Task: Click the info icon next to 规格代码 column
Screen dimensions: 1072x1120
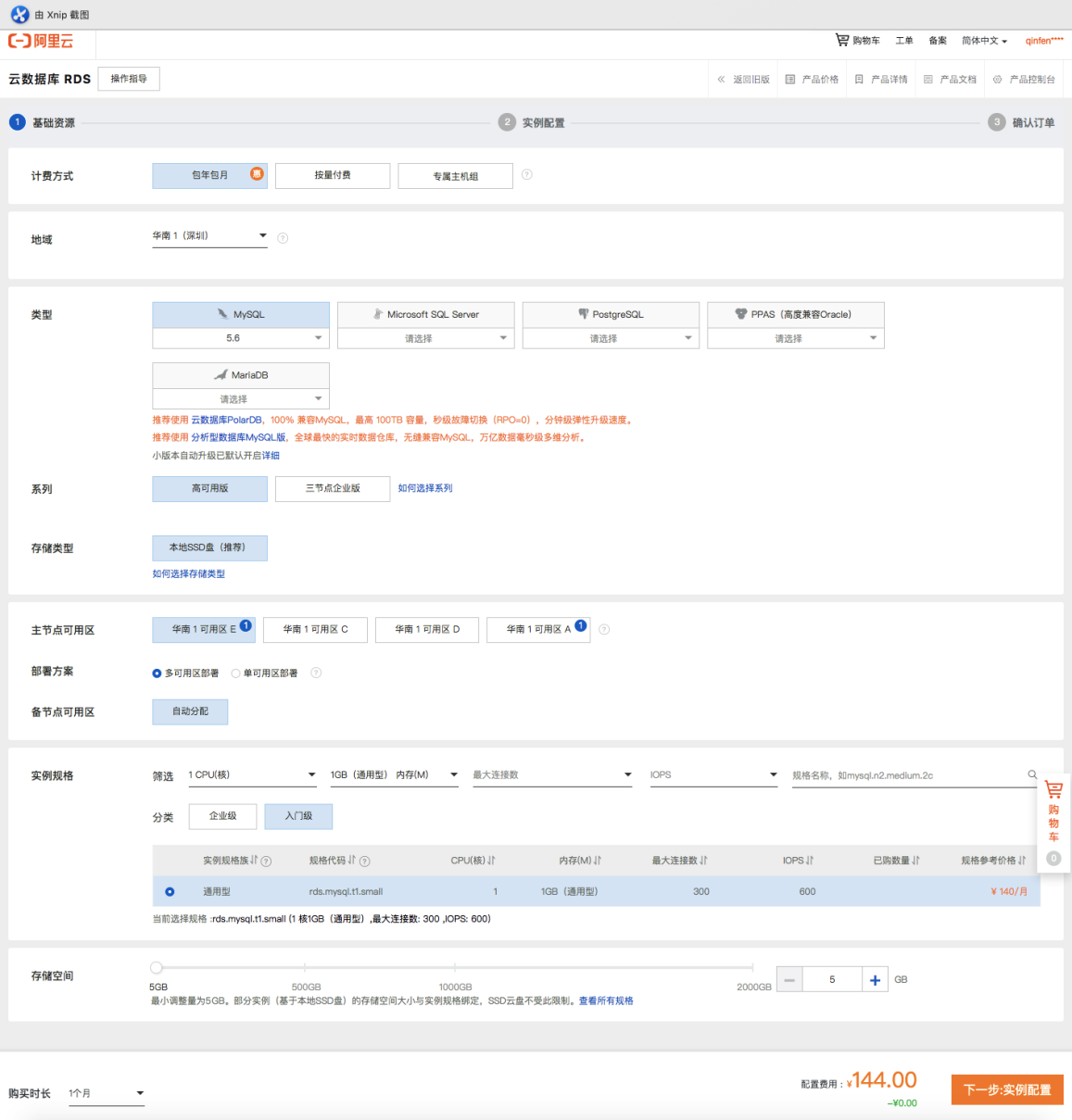Action: 364,862
